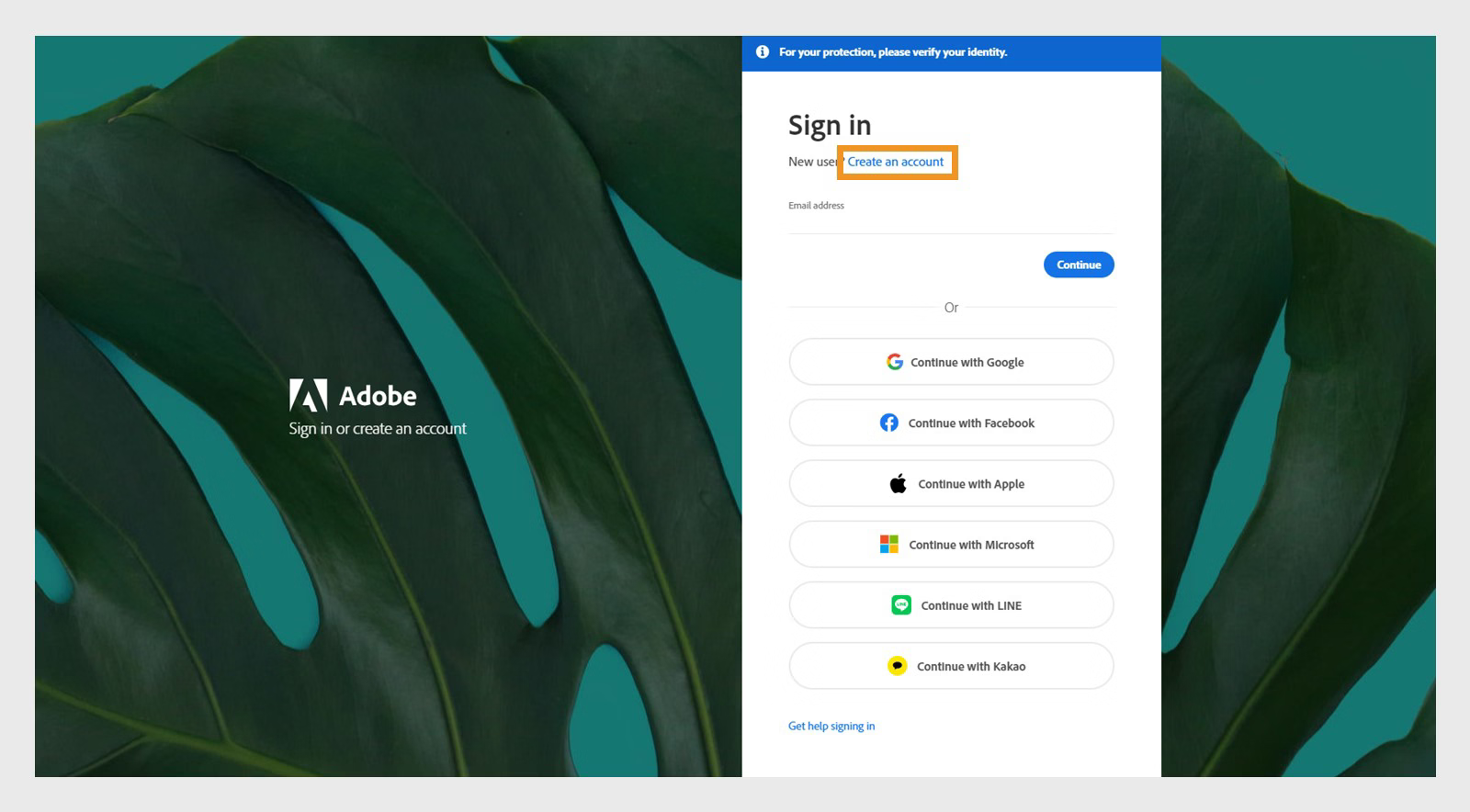Click the Create an account link
1470x812 pixels.
pos(895,162)
